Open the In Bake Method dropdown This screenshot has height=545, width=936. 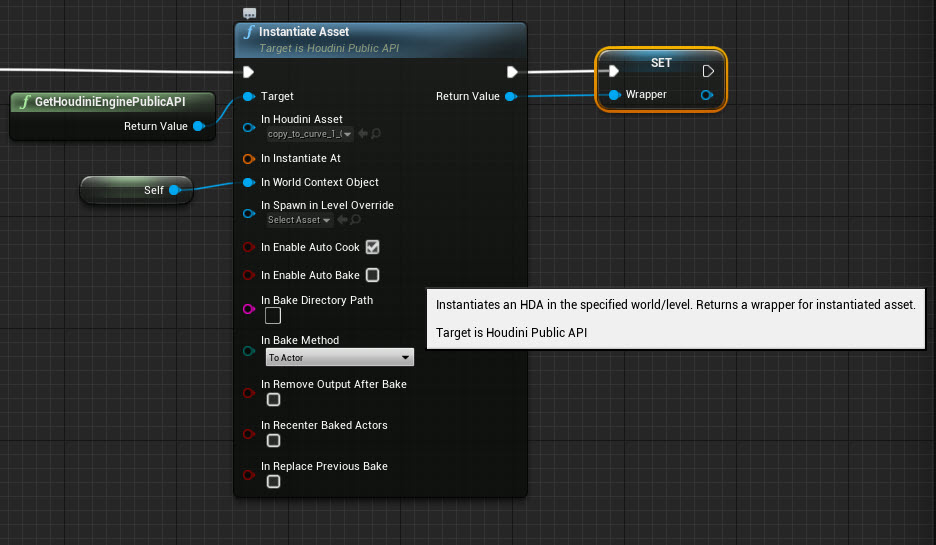point(340,358)
